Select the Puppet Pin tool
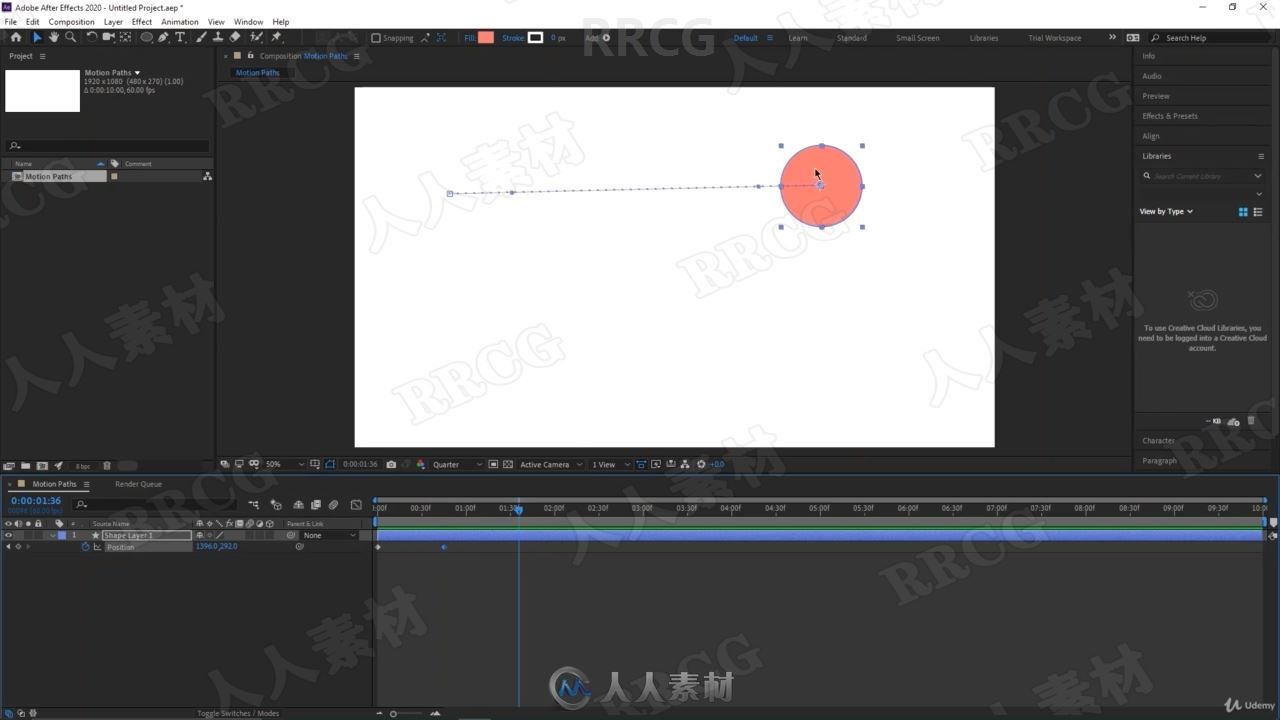This screenshot has width=1280, height=720. (277, 37)
